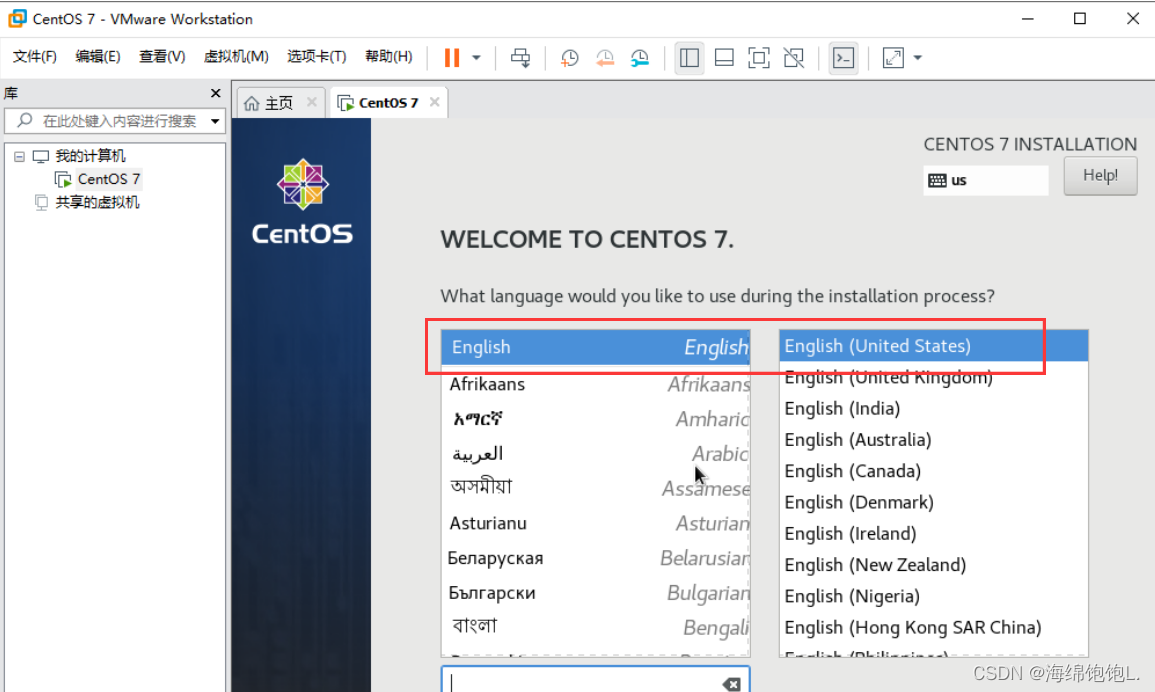The image size is (1155, 692).
Task: Select 我的计算机 in the library tree
Action: point(90,156)
